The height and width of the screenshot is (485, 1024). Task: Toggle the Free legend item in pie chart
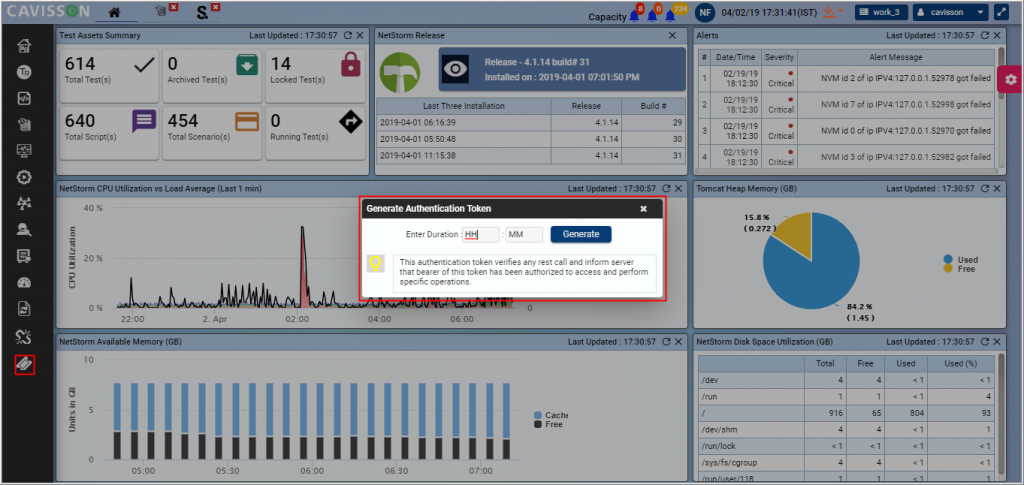(959, 269)
